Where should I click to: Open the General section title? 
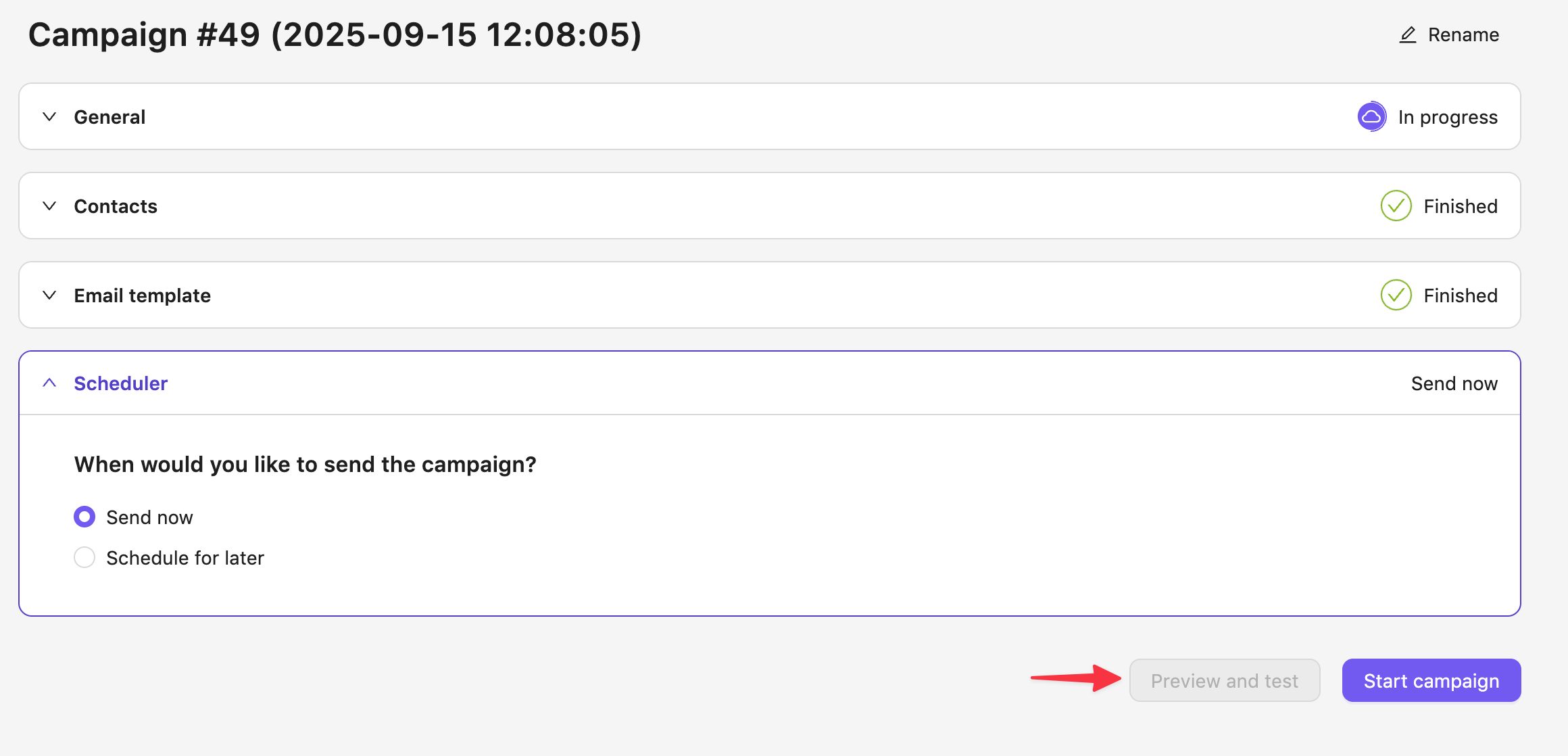pyautogui.click(x=109, y=117)
